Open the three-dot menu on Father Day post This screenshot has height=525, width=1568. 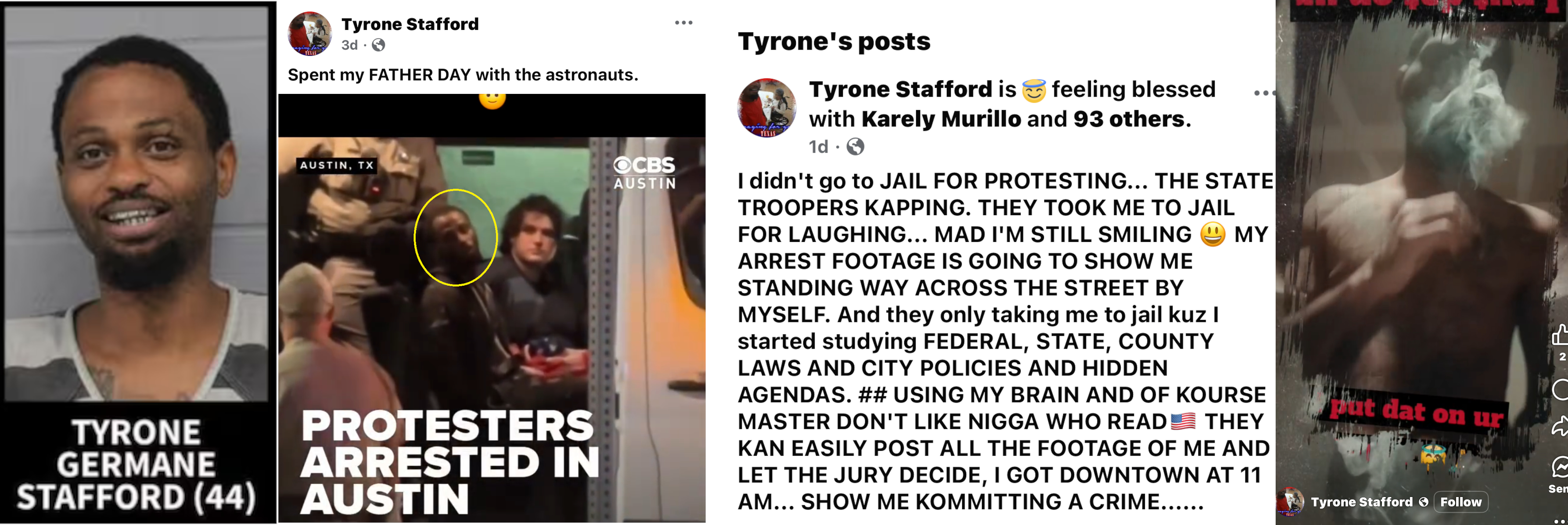pos(683,23)
